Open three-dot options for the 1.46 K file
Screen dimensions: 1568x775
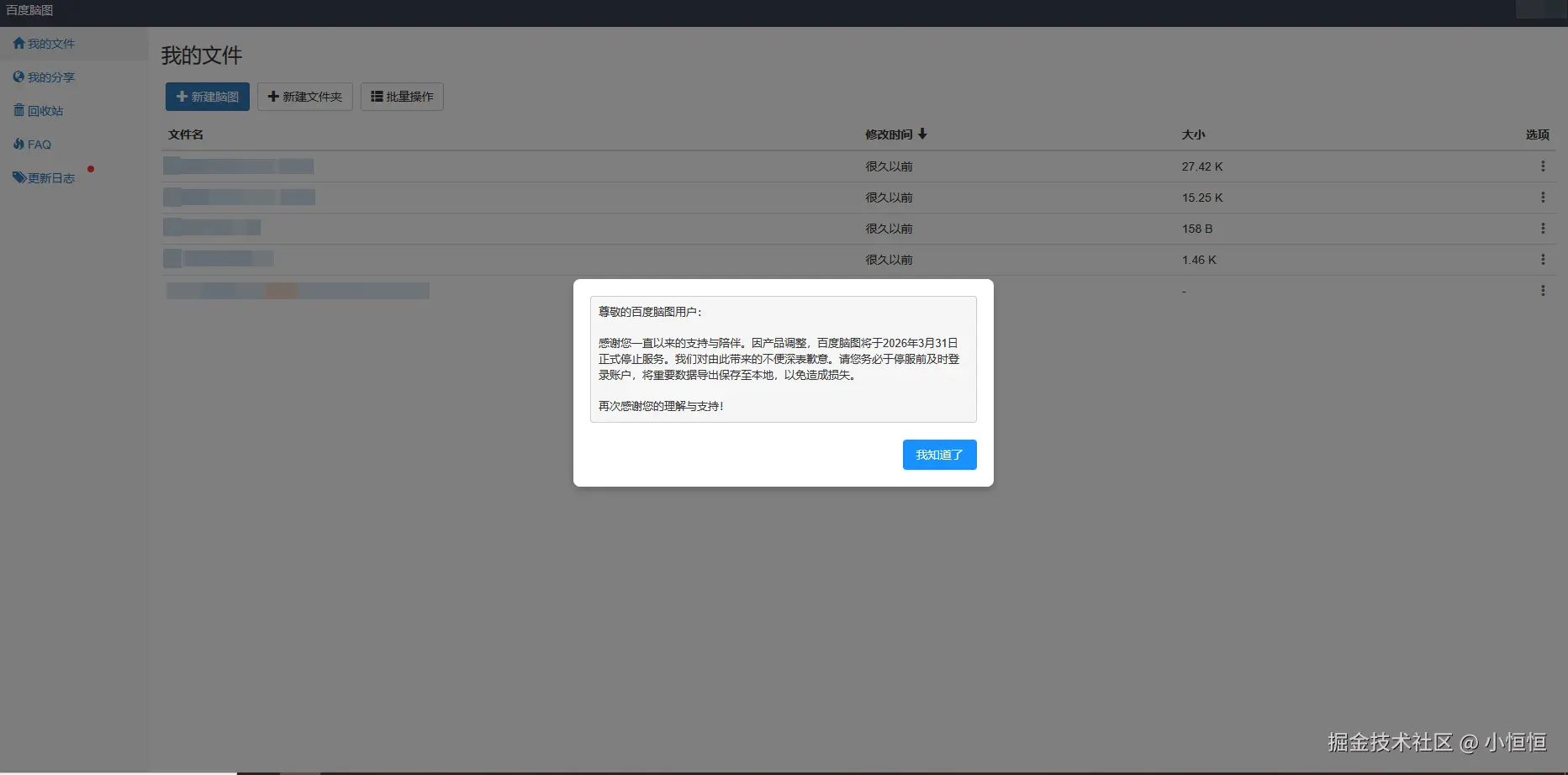click(x=1544, y=260)
